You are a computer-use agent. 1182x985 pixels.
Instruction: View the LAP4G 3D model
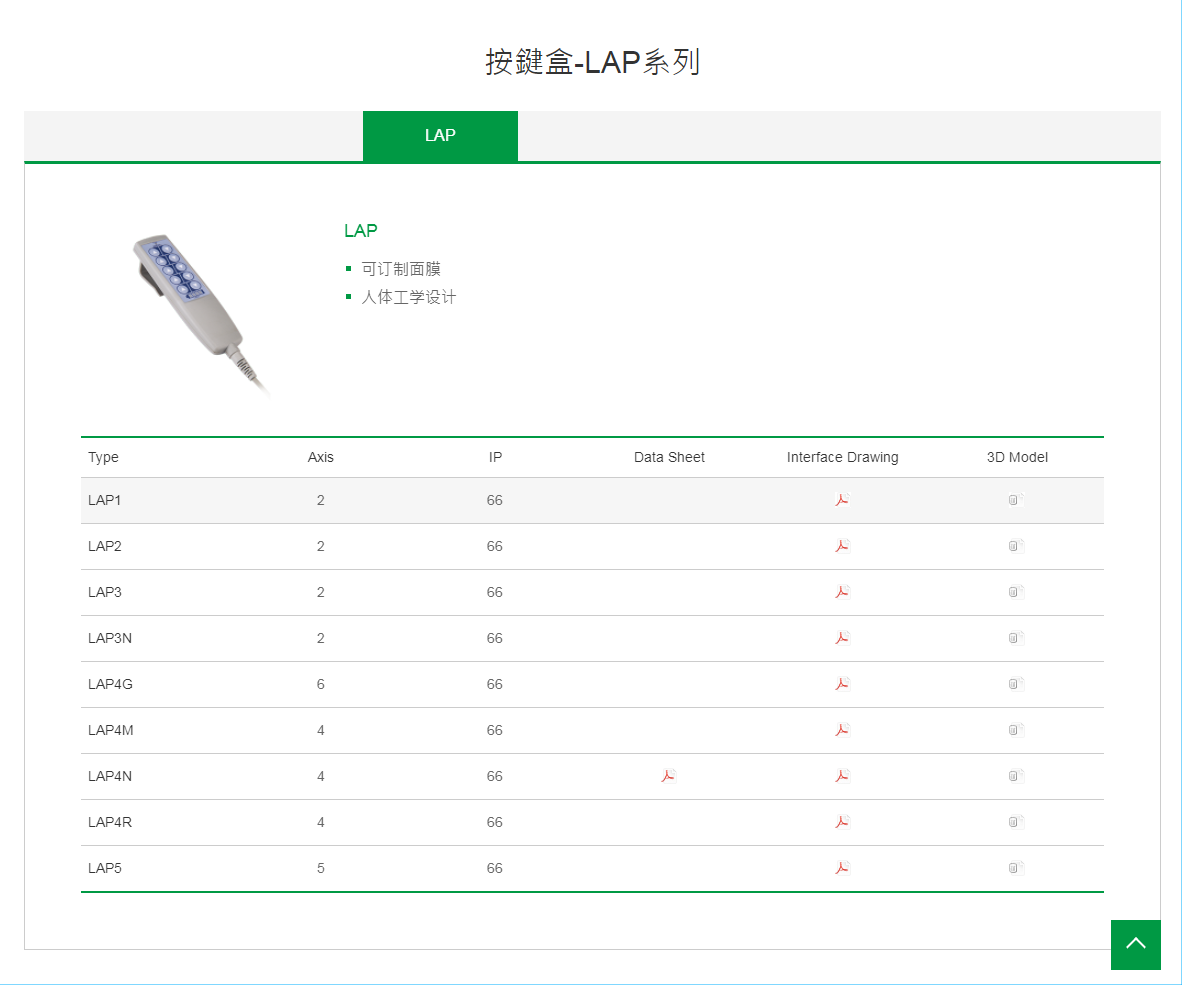pos(1015,683)
